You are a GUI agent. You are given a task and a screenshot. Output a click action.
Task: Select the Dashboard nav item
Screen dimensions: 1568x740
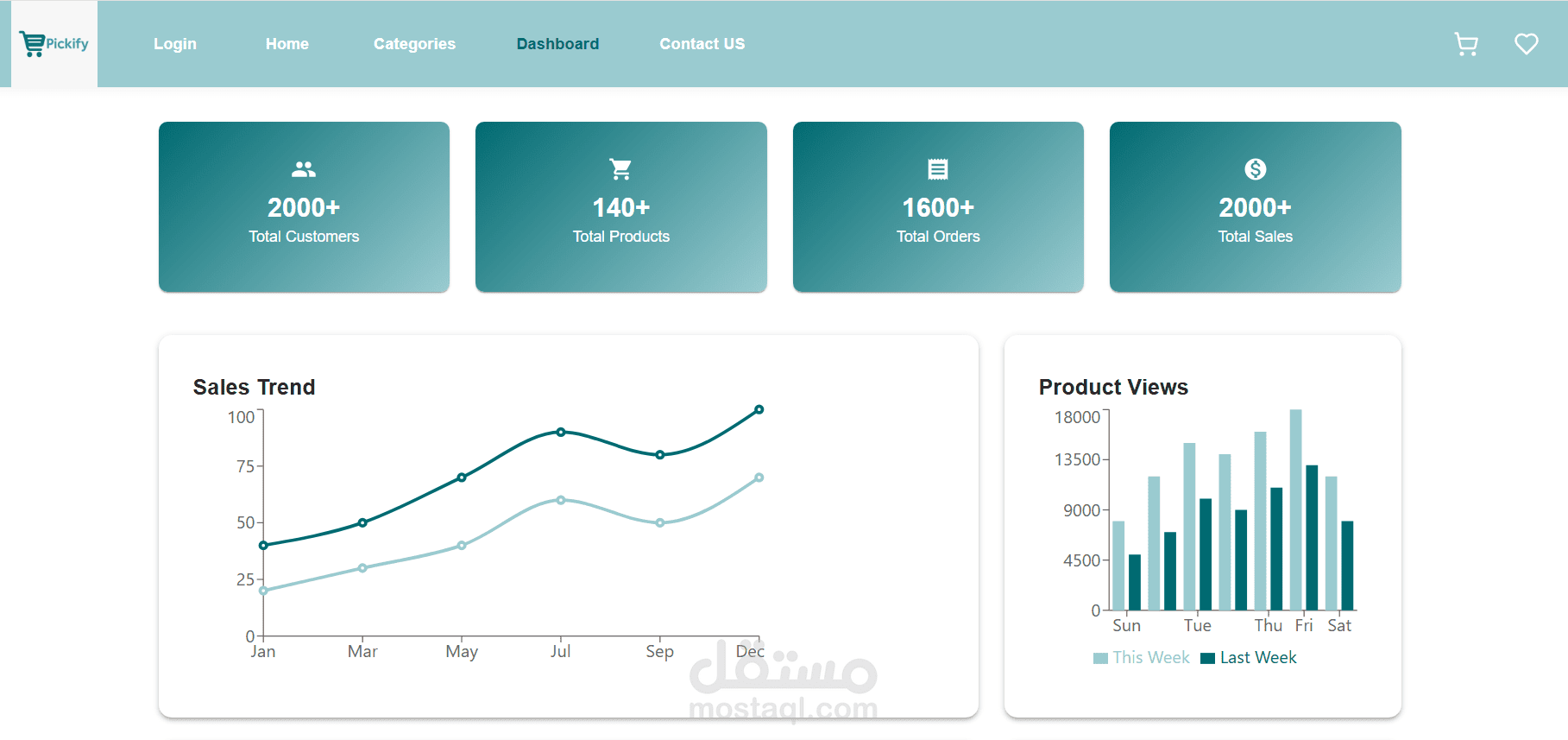click(x=557, y=44)
